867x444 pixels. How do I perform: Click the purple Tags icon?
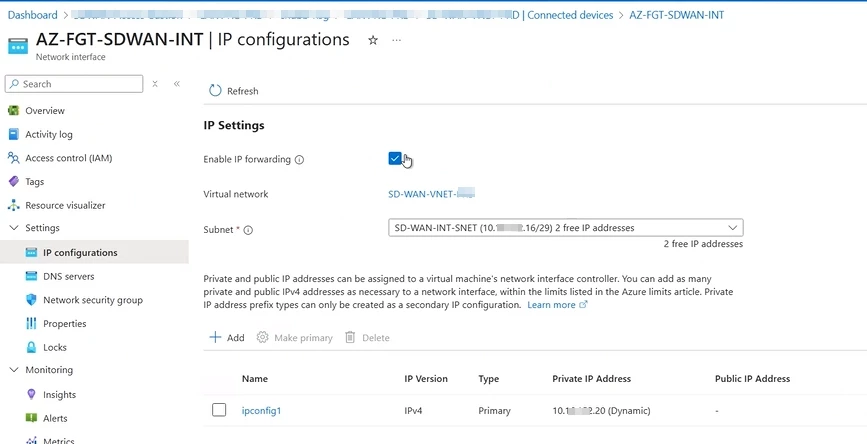pyautogui.click(x=14, y=181)
